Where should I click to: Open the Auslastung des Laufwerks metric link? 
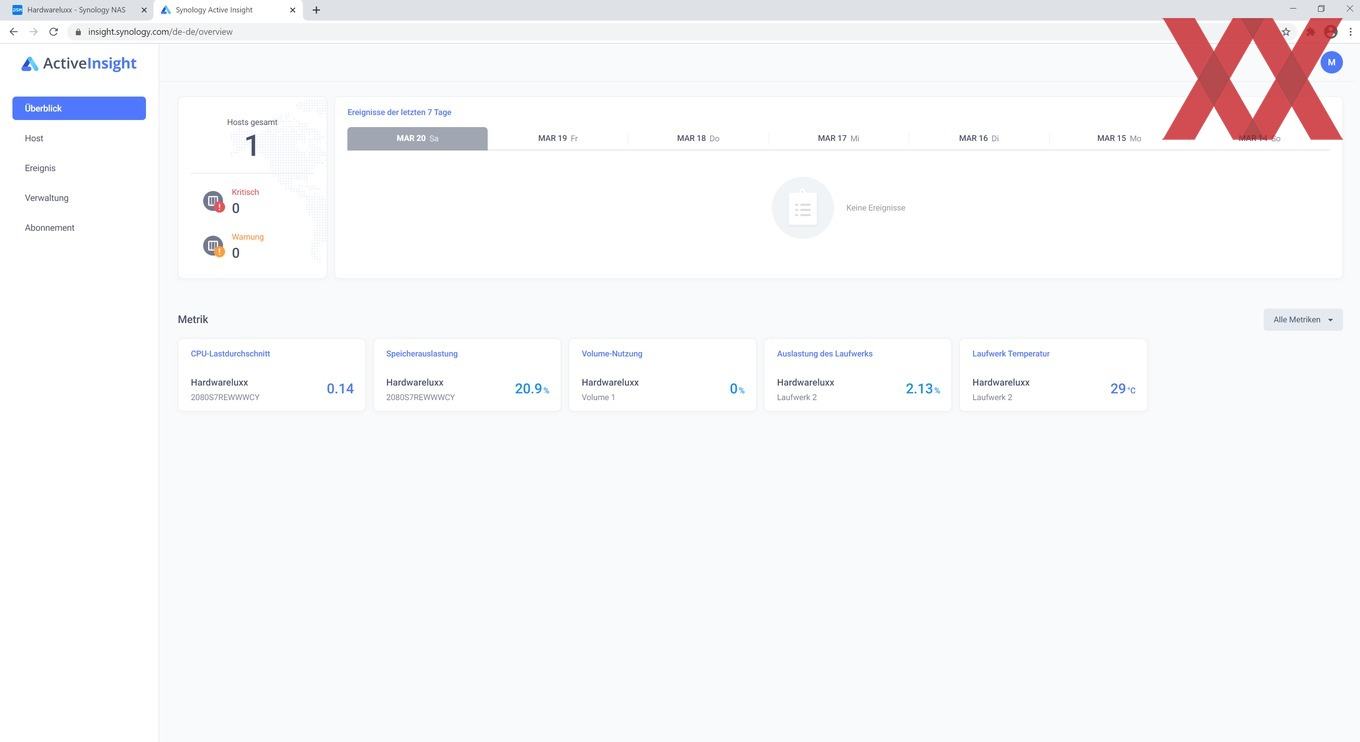point(825,353)
